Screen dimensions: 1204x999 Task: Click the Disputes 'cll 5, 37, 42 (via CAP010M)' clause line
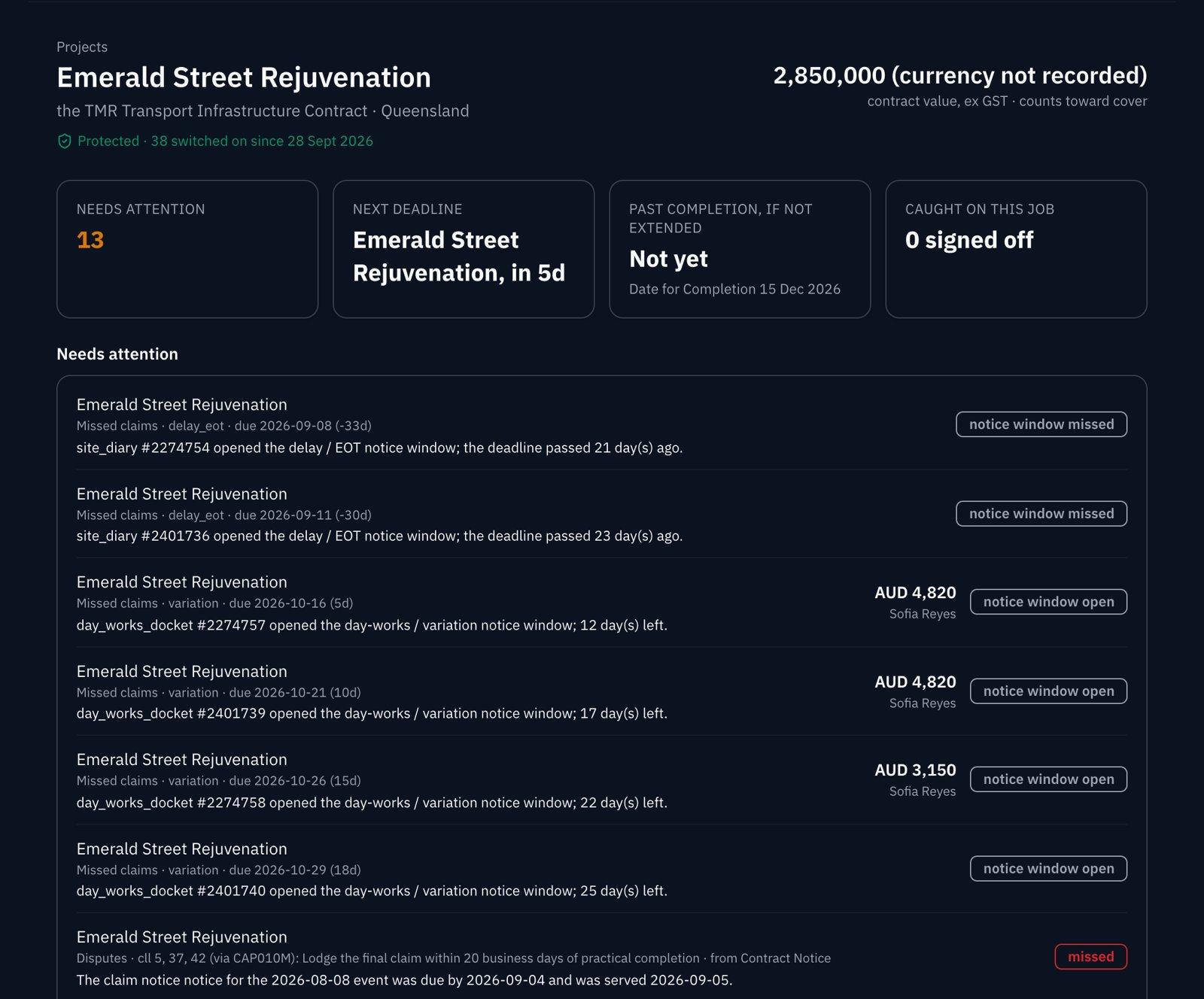click(454, 958)
